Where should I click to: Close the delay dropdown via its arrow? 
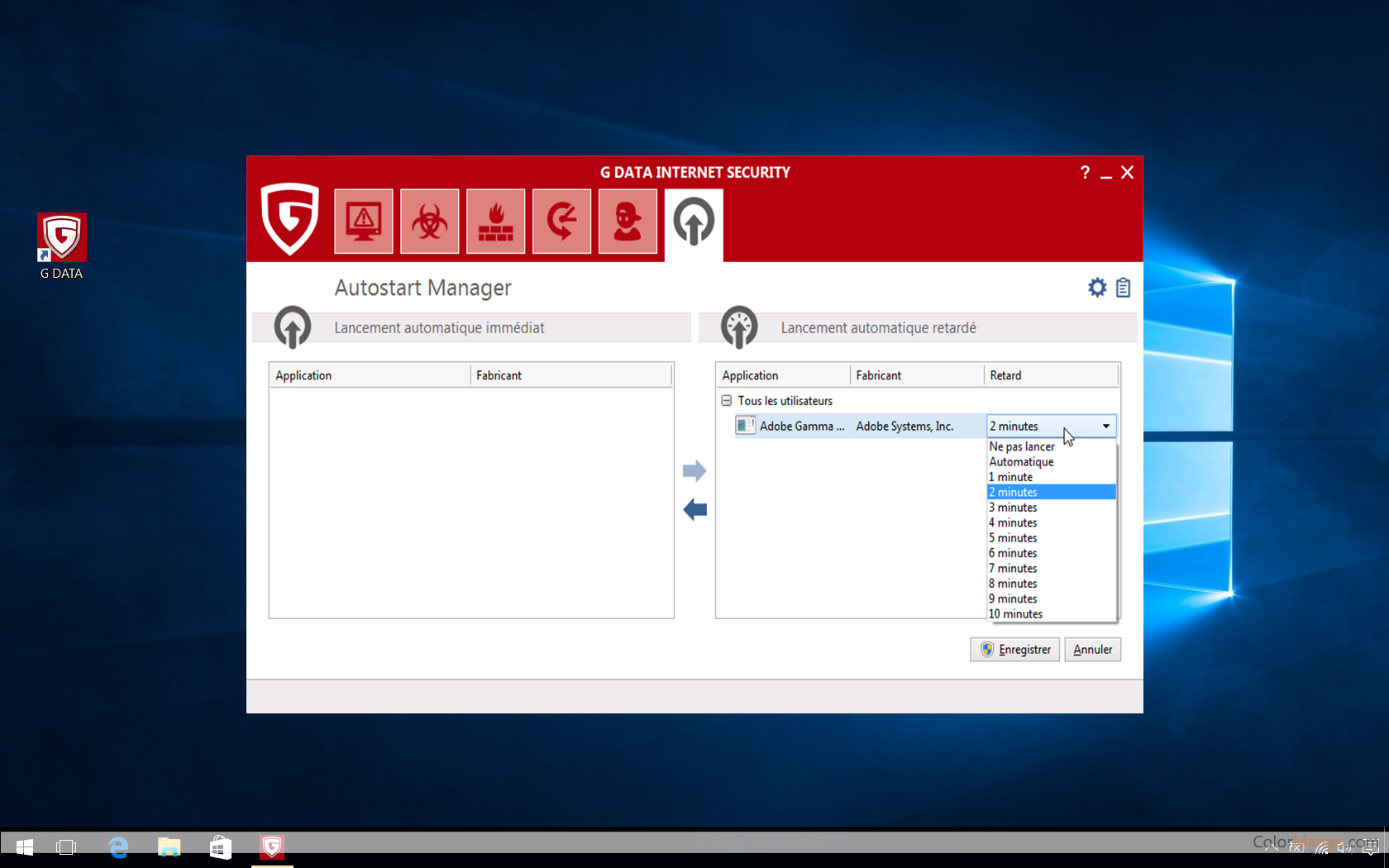tap(1106, 426)
